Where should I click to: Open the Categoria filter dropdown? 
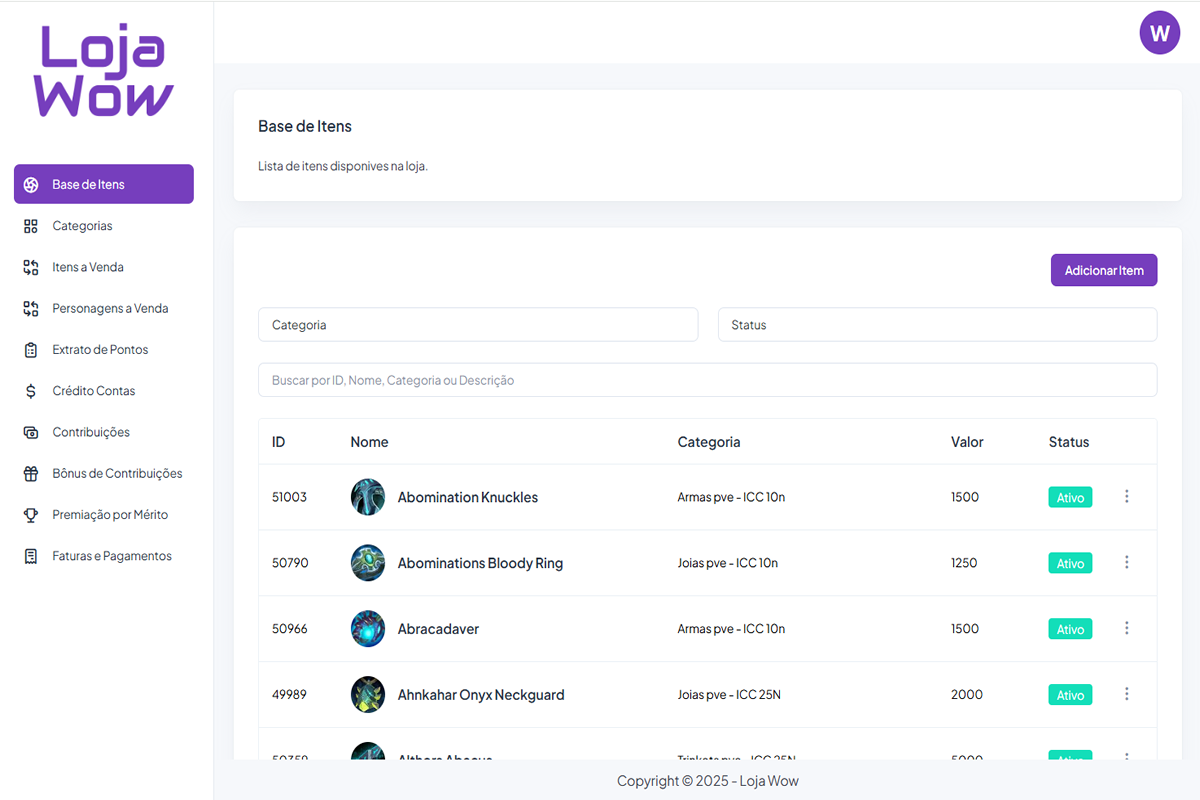click(x=478, y=325)
